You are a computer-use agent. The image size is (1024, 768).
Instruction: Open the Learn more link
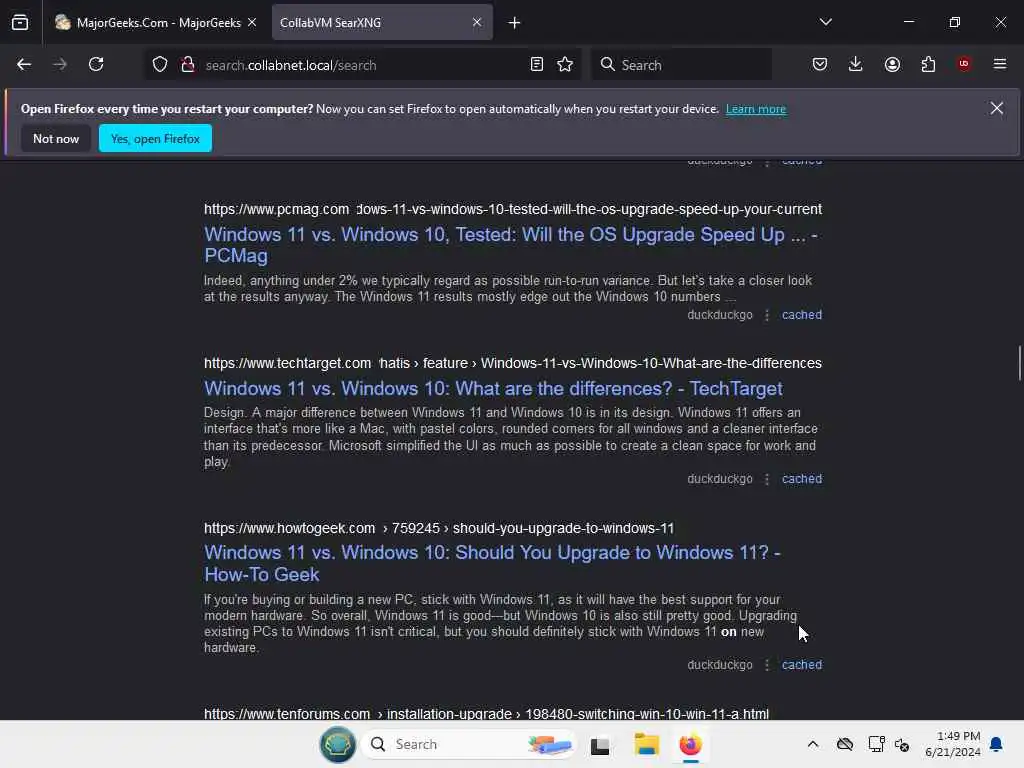click(x=756, y=109)
